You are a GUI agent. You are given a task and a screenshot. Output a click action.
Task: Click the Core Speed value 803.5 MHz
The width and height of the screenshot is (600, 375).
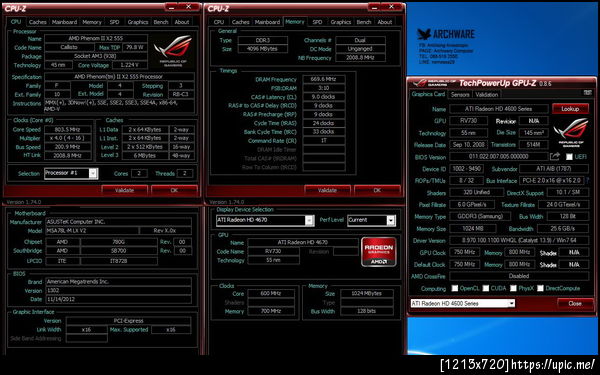coord(67,129)
